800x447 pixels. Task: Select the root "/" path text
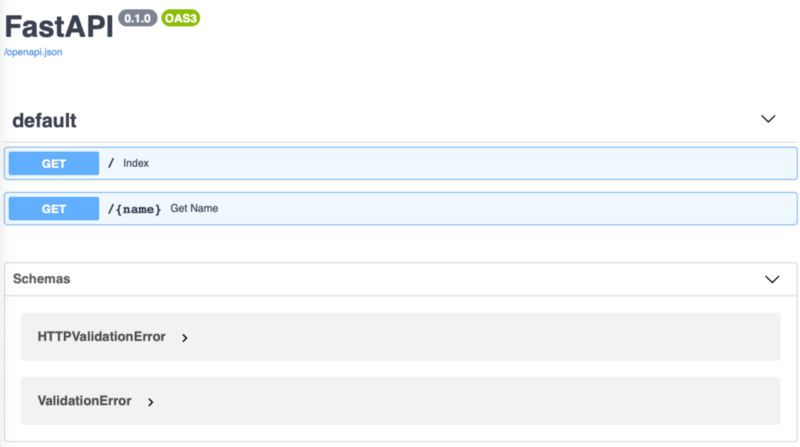tap(111, 163)
